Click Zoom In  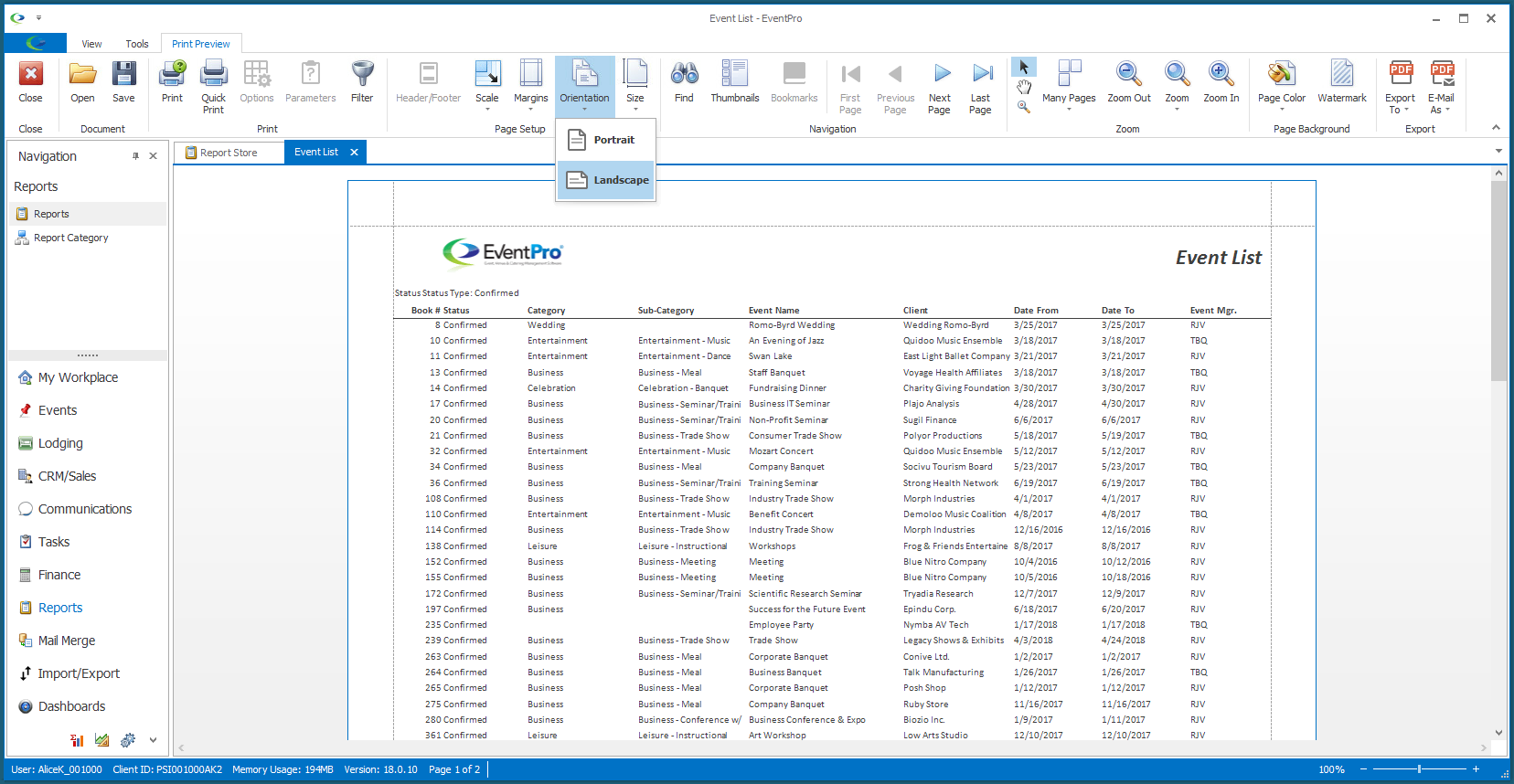1221,82
